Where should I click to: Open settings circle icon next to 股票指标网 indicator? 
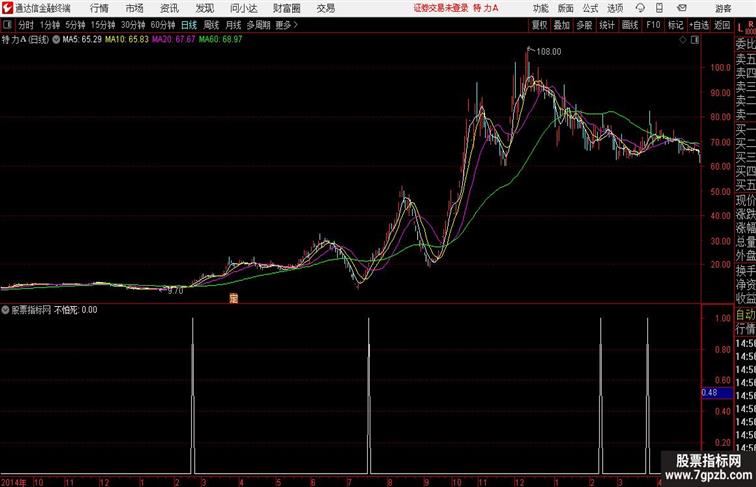5,310
